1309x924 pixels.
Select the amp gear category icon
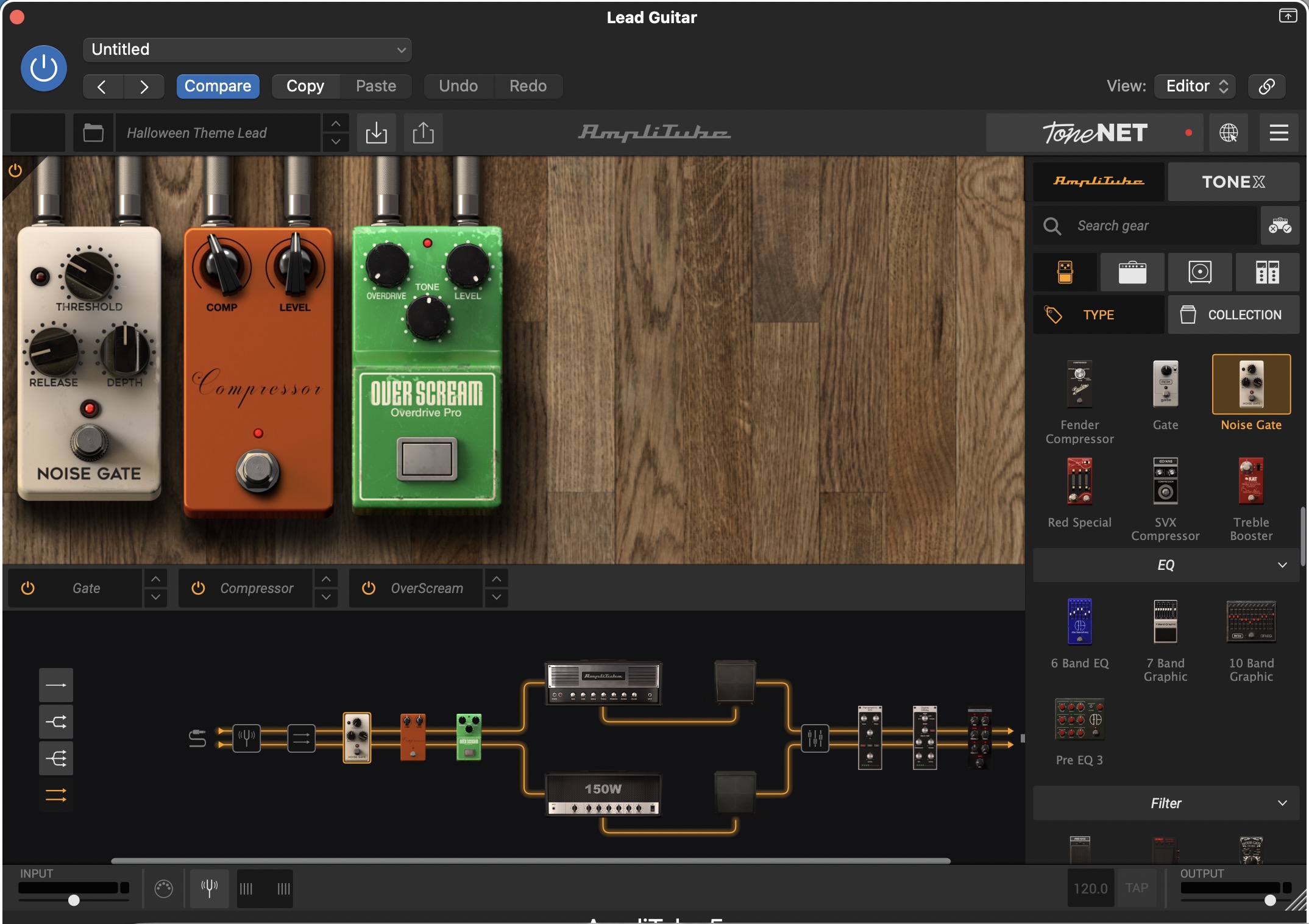(x=1132, y=272)
